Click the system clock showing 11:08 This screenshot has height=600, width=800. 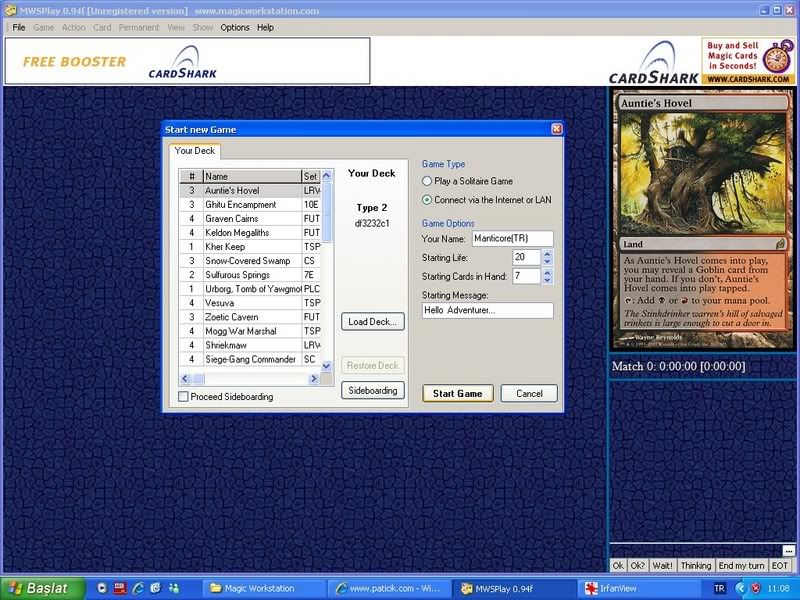[779, 588]
